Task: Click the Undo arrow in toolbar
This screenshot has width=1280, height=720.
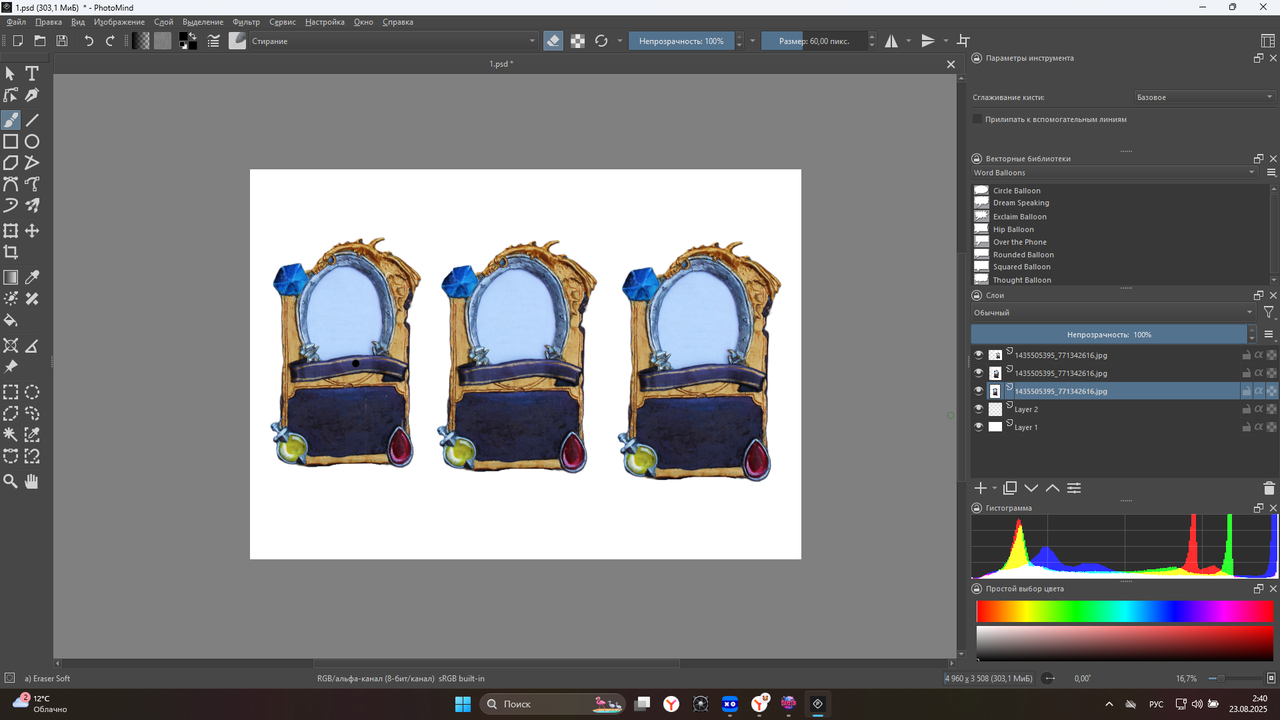Action: tap(88, 41)
